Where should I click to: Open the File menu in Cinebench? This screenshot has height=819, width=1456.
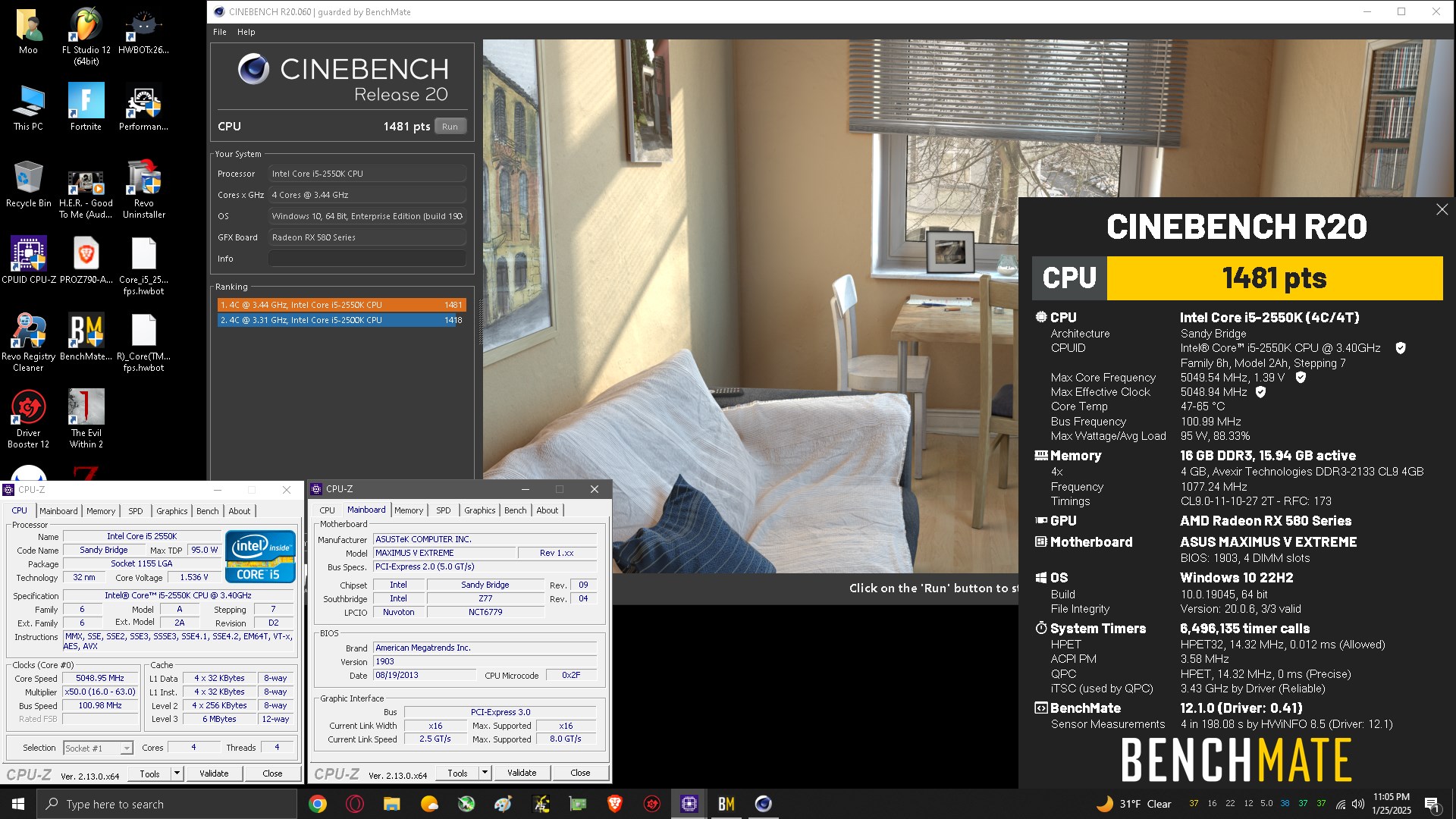point(220,32)
